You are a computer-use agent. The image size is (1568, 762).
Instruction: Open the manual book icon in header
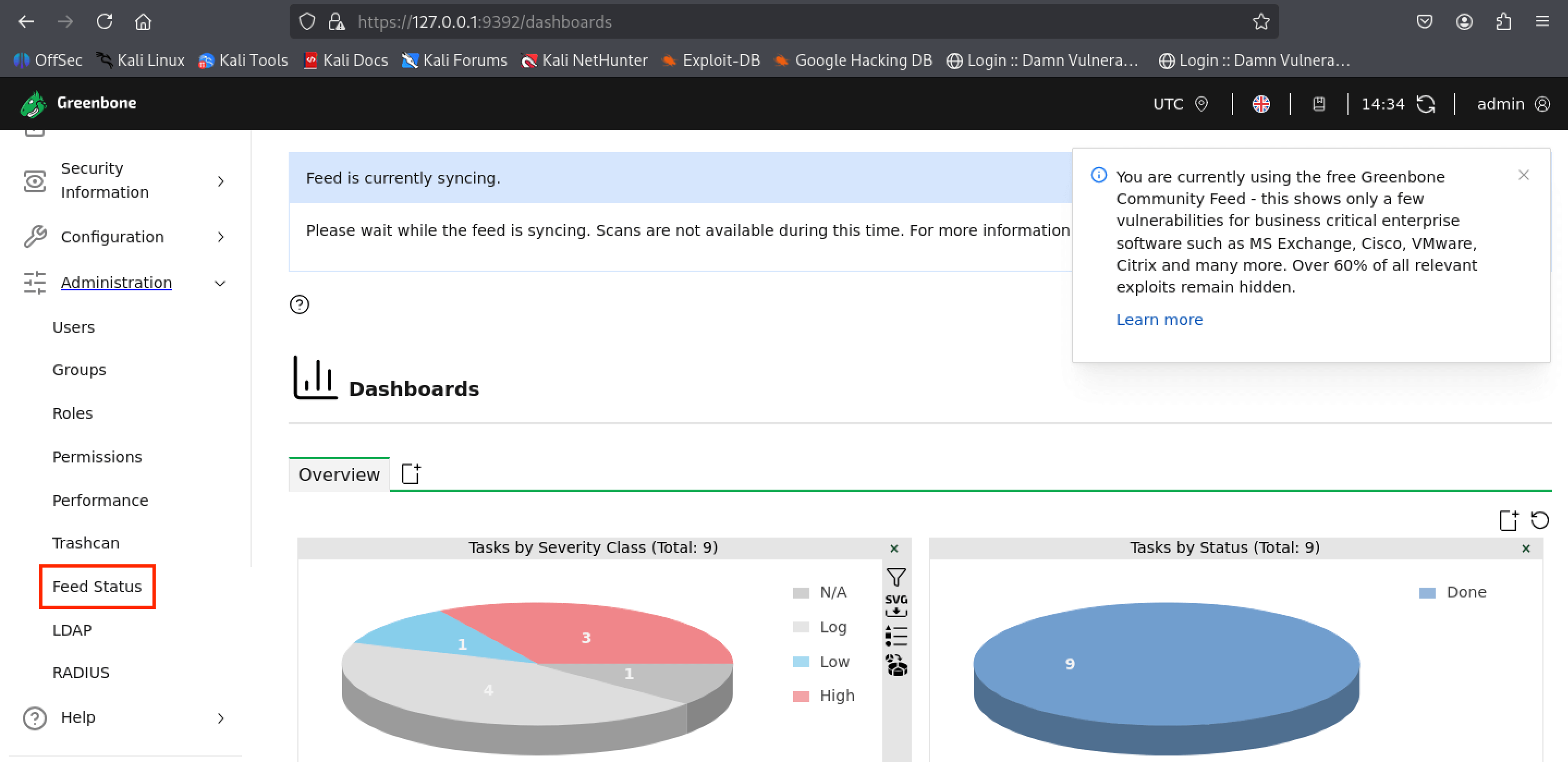1319,104
